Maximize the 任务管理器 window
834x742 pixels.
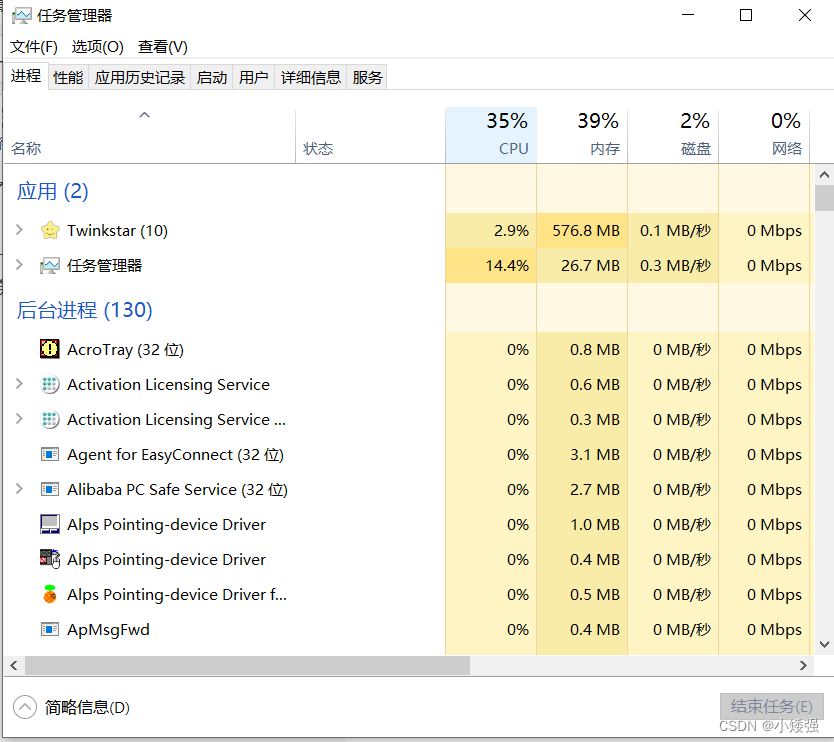pyautogui.click(x=746, y=15)
